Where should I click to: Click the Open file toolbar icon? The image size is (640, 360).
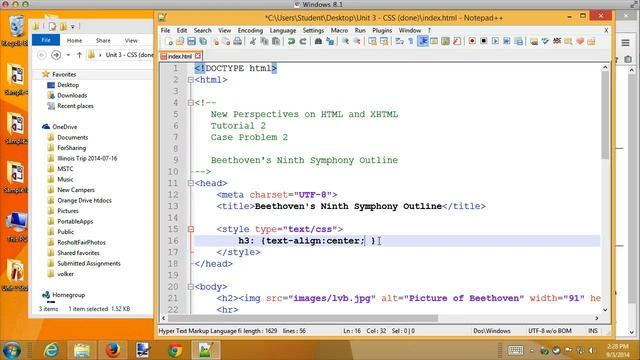point(180,41)
